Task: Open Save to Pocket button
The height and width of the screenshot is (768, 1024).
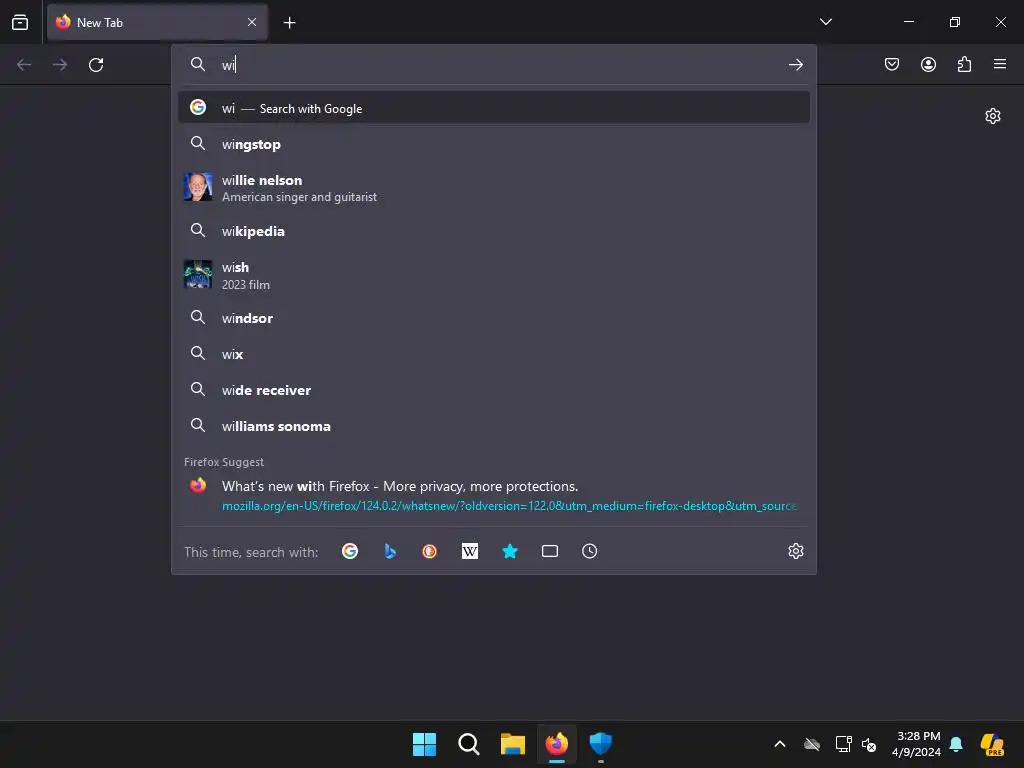Action: 892,64
